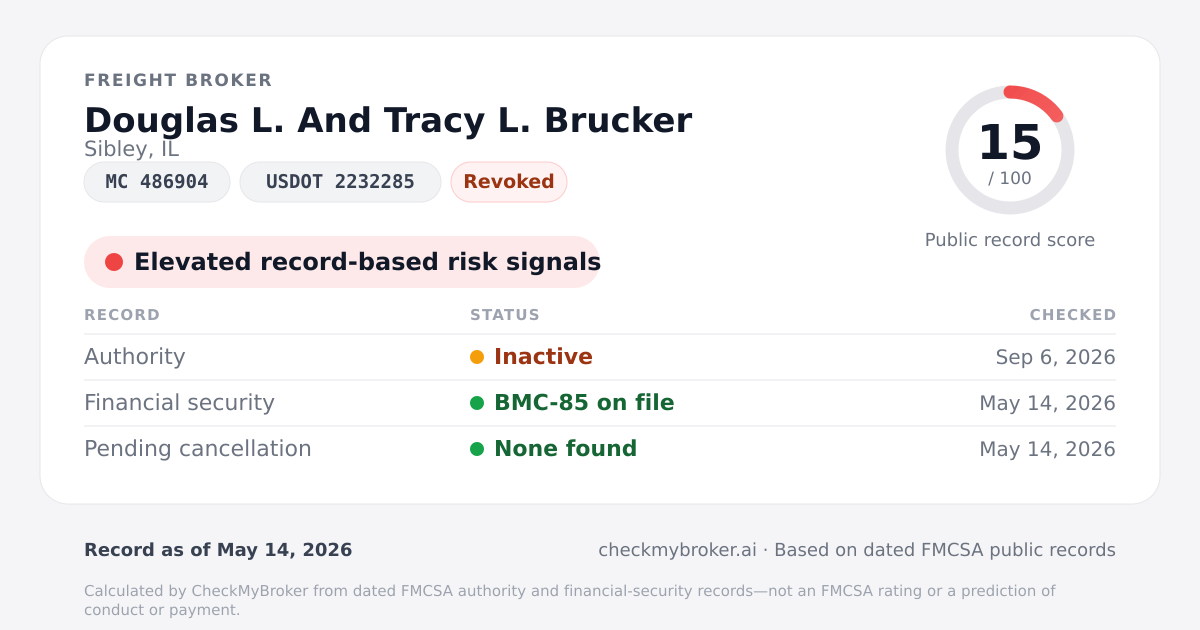Select the Authority record row
The height and width of the screenshot is (630, 1200).
tap(600, 357)
